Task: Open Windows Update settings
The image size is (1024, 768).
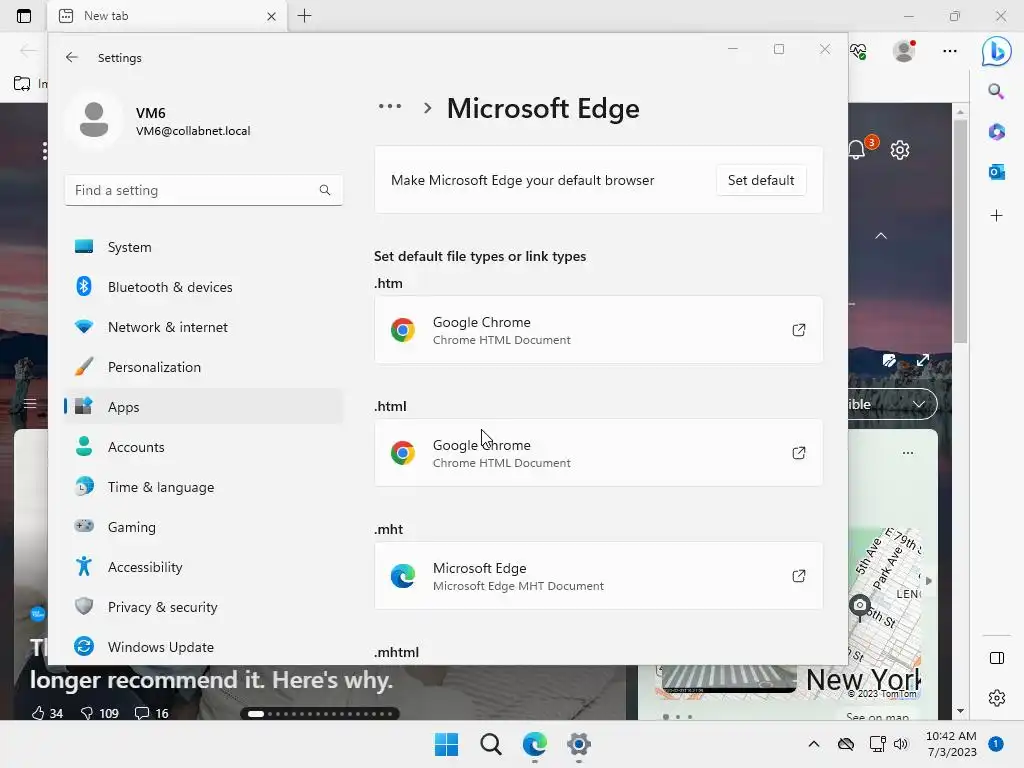Action: (204, 647)
